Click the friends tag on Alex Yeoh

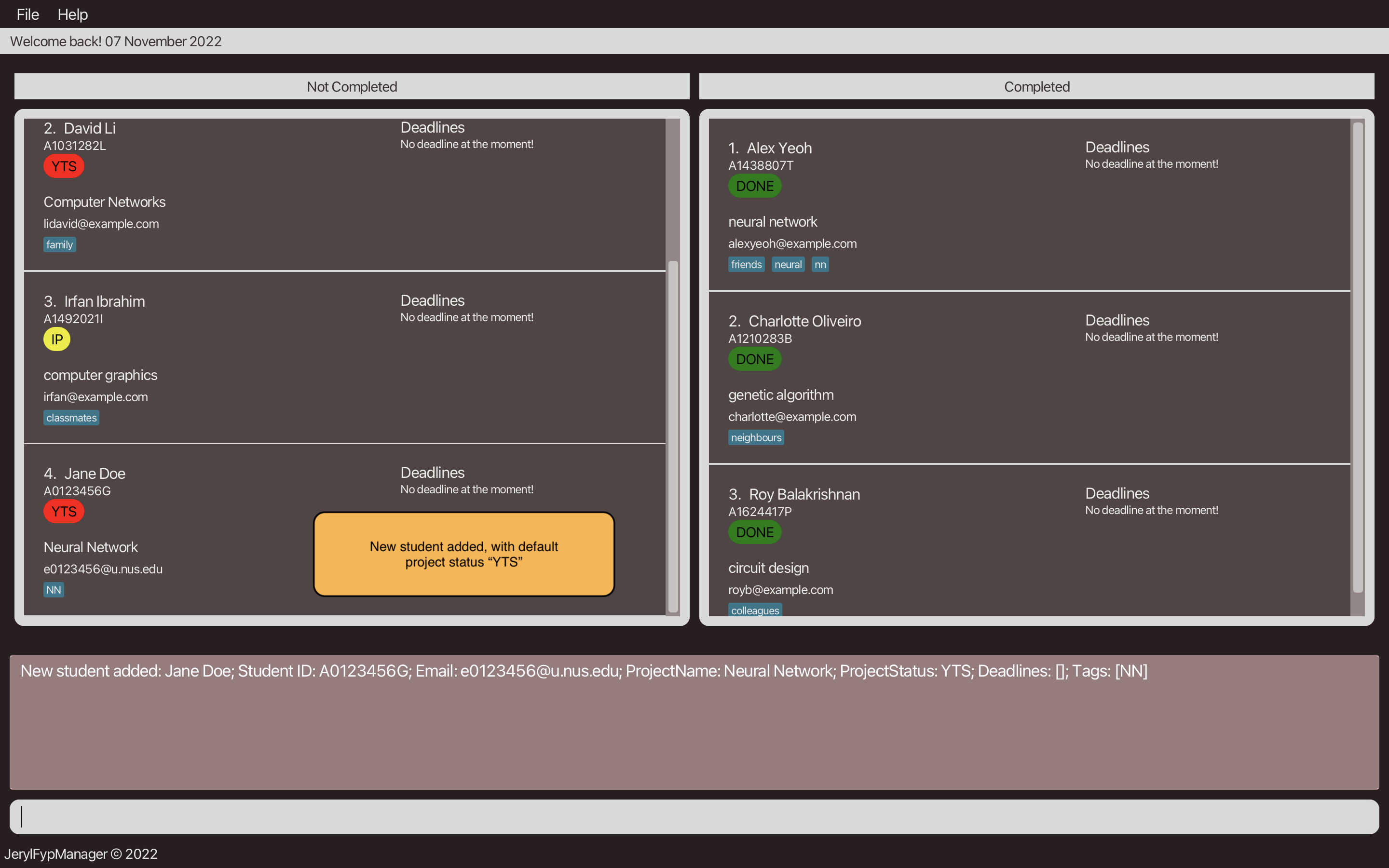coord(746,264)
